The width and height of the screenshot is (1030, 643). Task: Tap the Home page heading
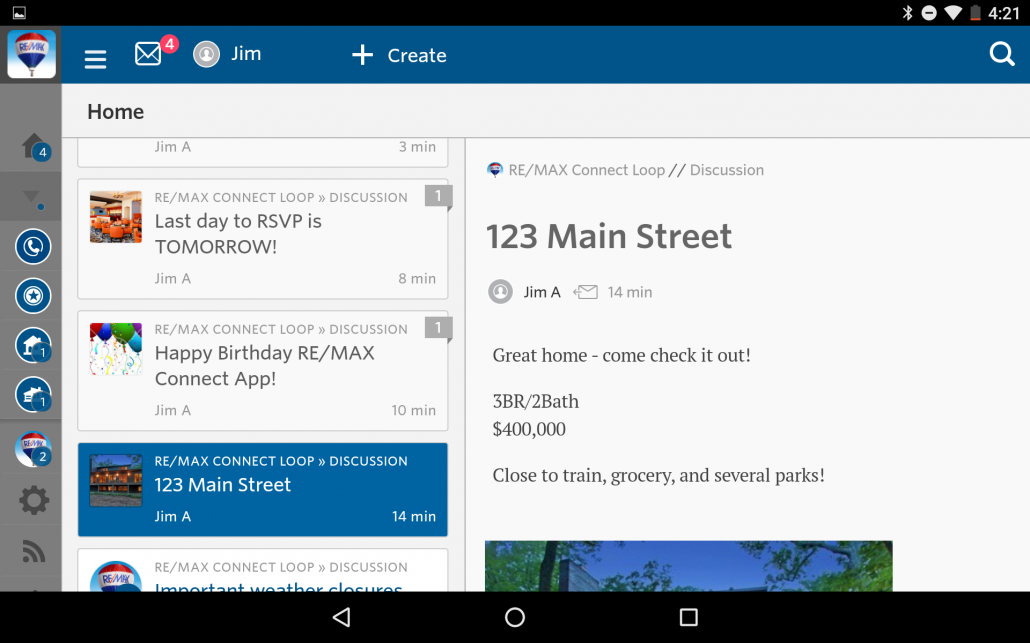tap(116, 112)
